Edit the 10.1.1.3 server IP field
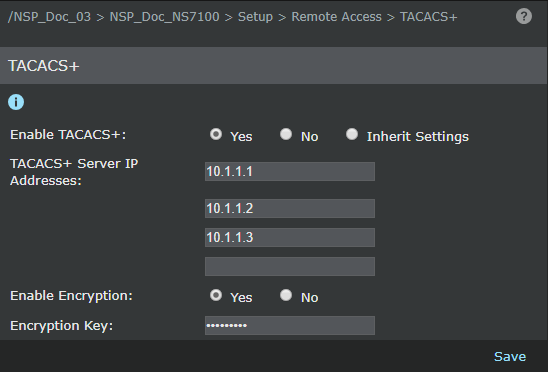 coord(290,237)
